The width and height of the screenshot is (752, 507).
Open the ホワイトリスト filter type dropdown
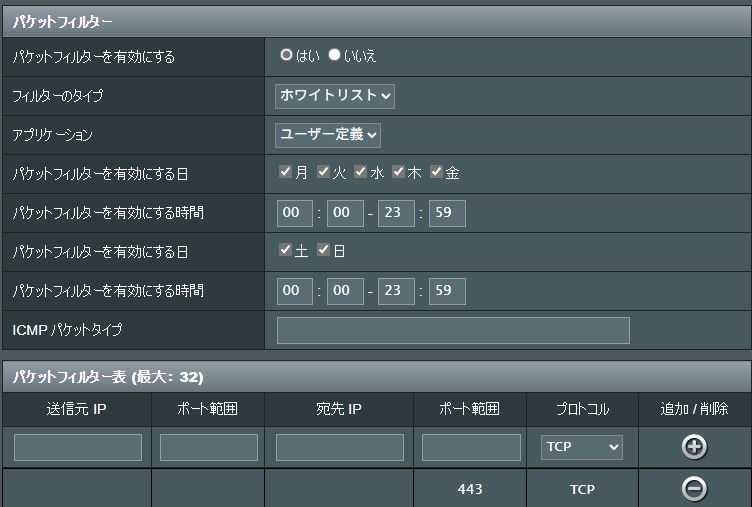coord(335,96)
